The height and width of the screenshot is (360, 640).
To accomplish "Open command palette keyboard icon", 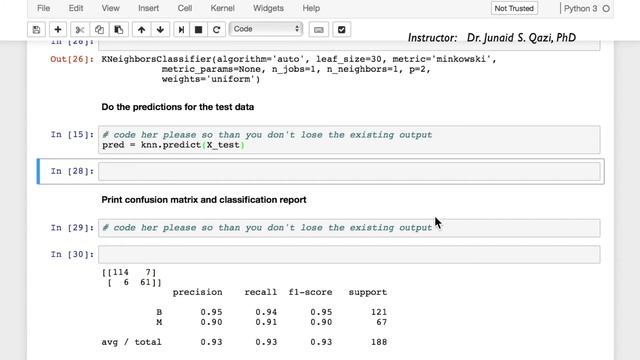I will click(x=319, y=29).
